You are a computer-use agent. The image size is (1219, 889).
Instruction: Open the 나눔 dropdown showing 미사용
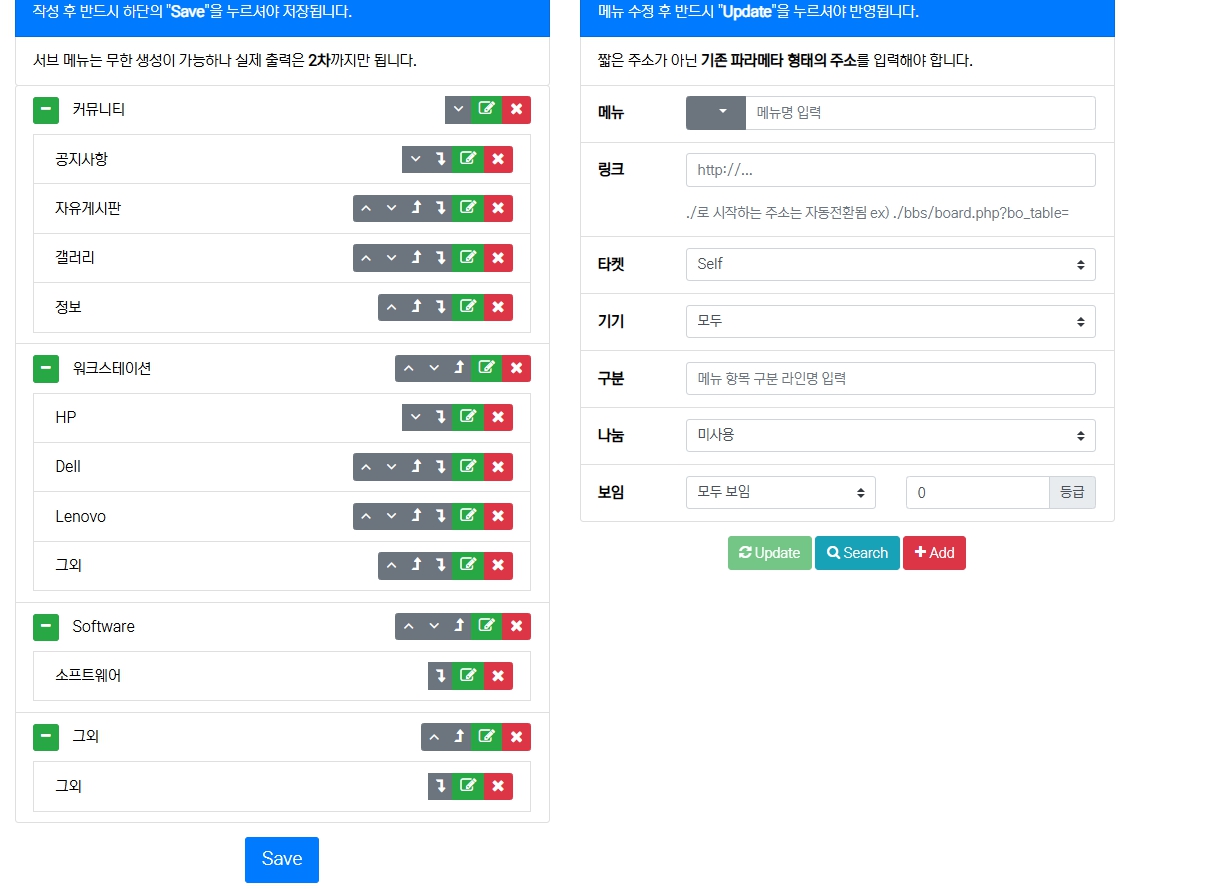coord(890,436)
